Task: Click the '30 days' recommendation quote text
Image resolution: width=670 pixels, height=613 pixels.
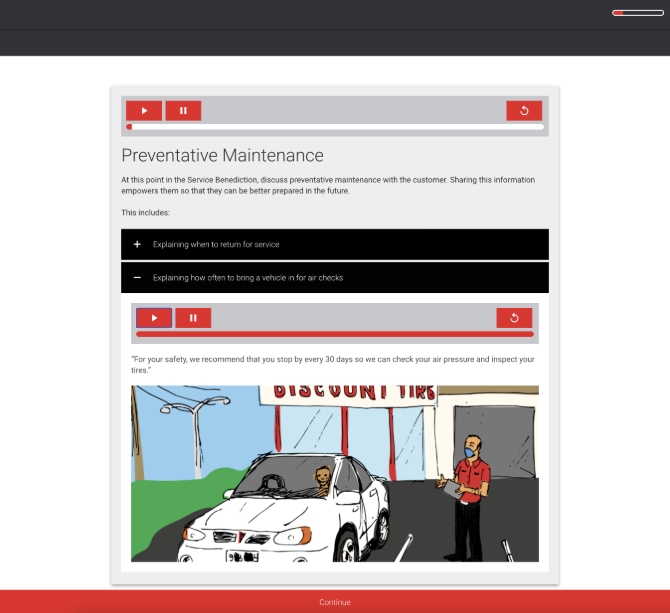Action: [333, 365]
